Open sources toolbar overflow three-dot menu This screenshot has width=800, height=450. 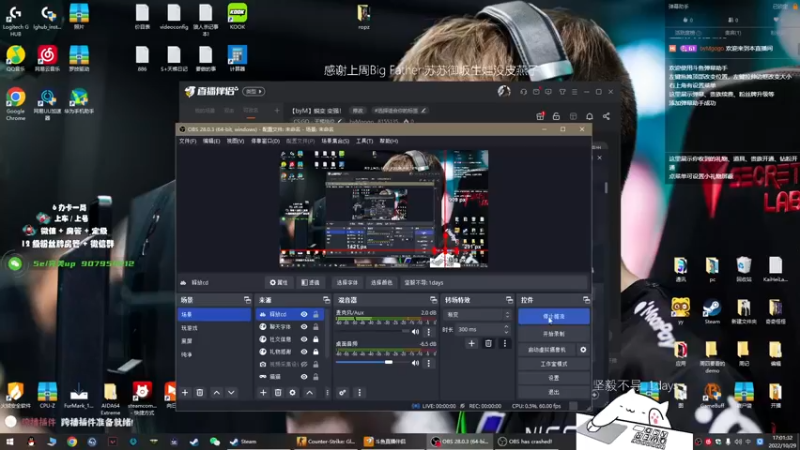point(327,392)
